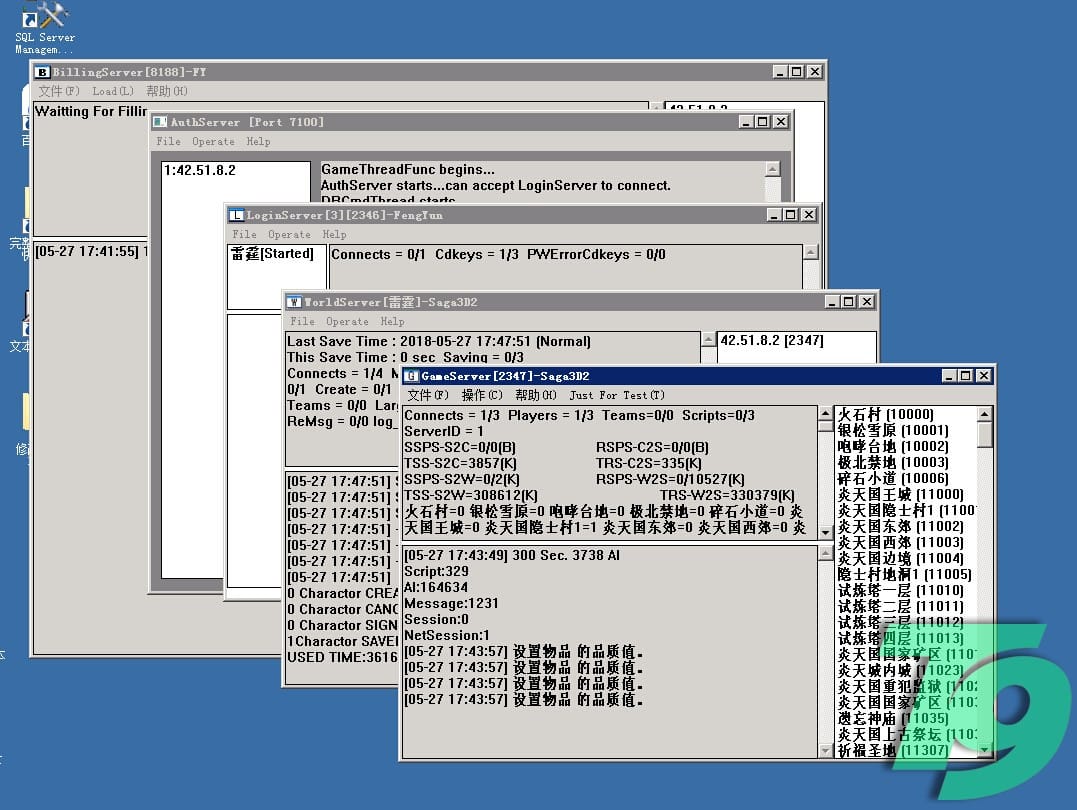This screenshot has width=1077, height=810.
Task: Select 极北禁地 (10003) in the map list
Action: 892,463
